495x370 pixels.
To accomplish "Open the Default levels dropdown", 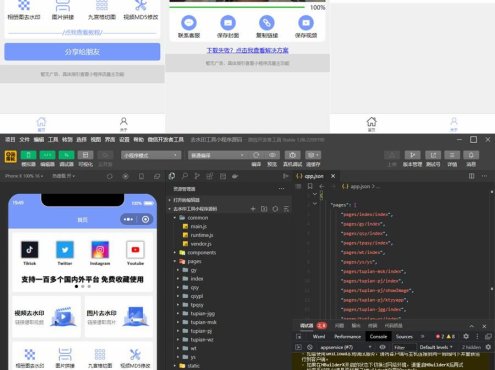I will point(436,347).
